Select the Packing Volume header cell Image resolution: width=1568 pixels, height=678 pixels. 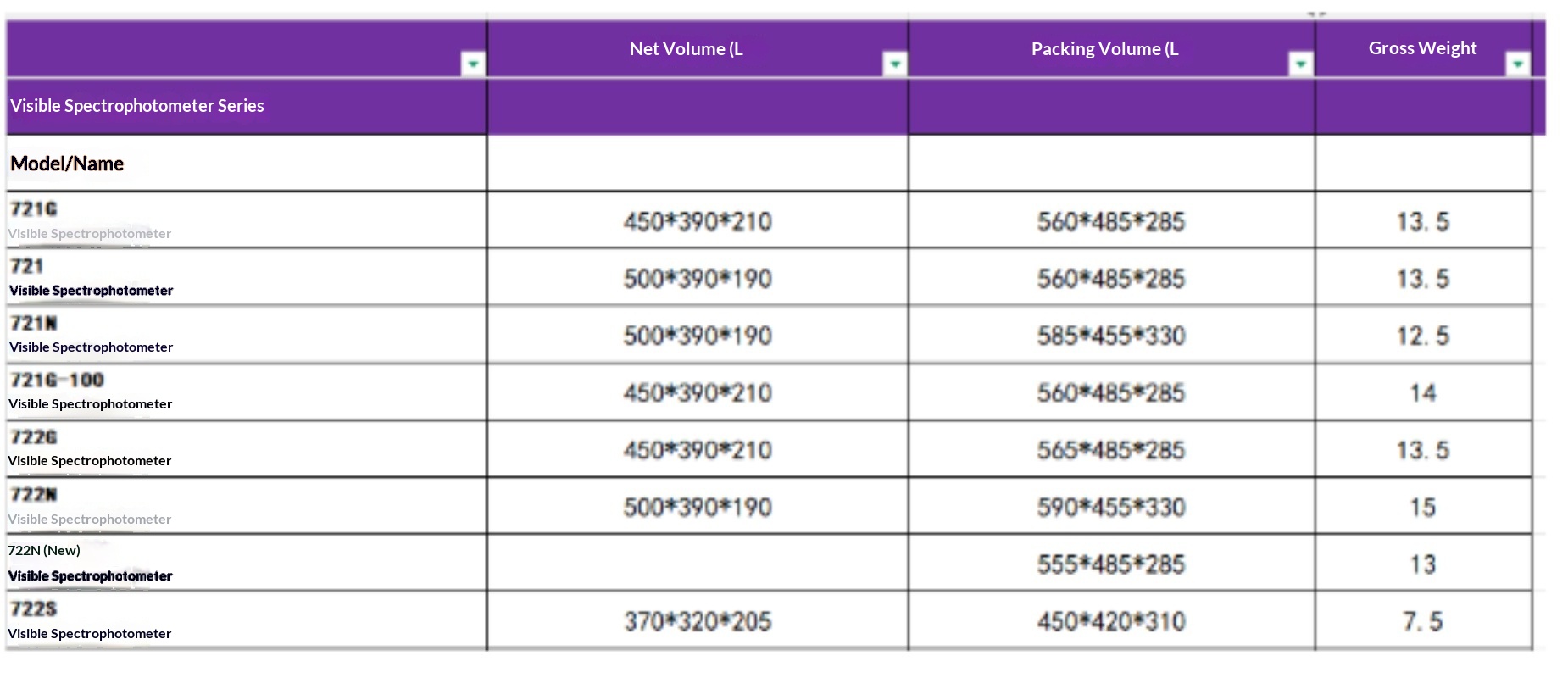click(x=1111, y=49)
